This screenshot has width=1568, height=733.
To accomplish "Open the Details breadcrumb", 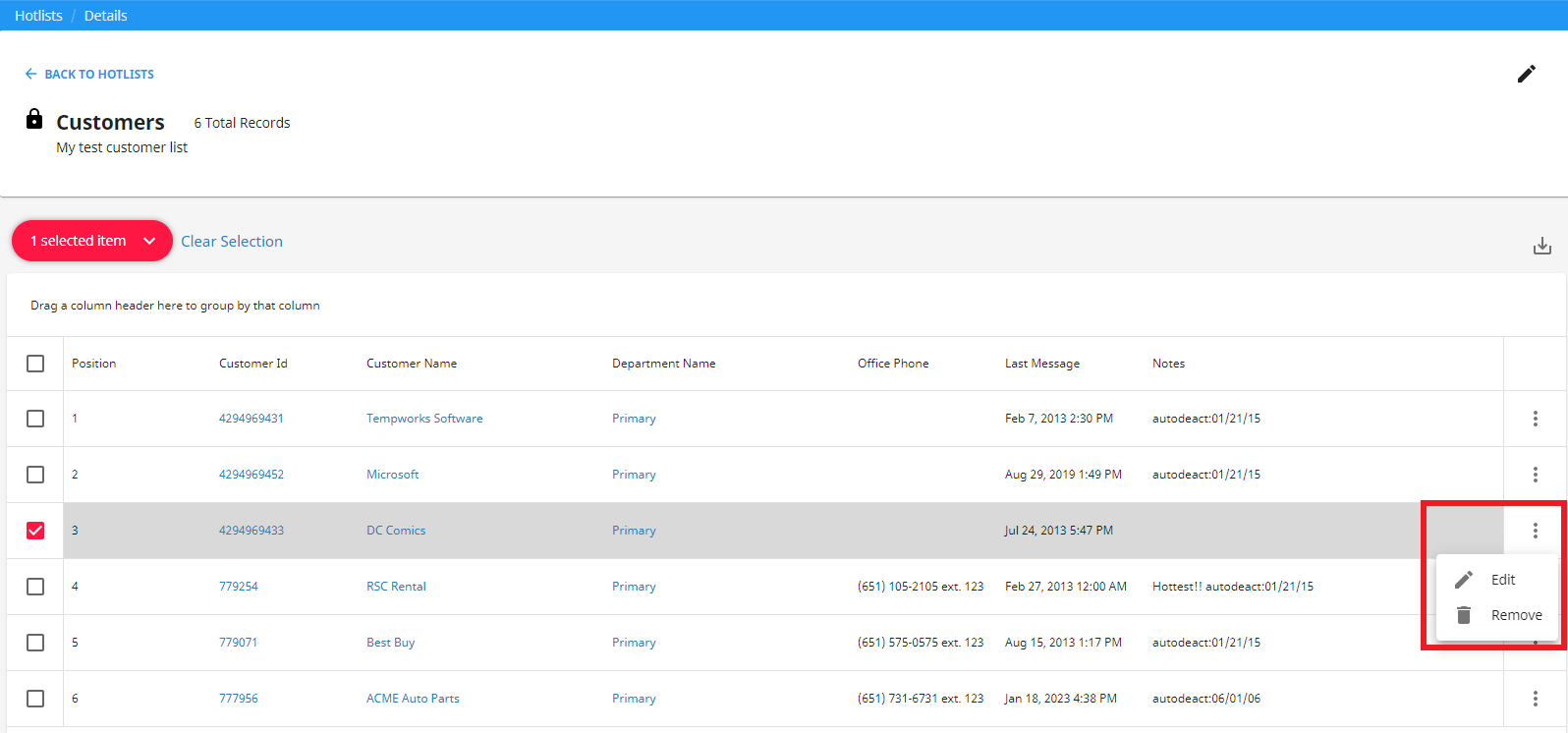I will click(x=106, y=16).
